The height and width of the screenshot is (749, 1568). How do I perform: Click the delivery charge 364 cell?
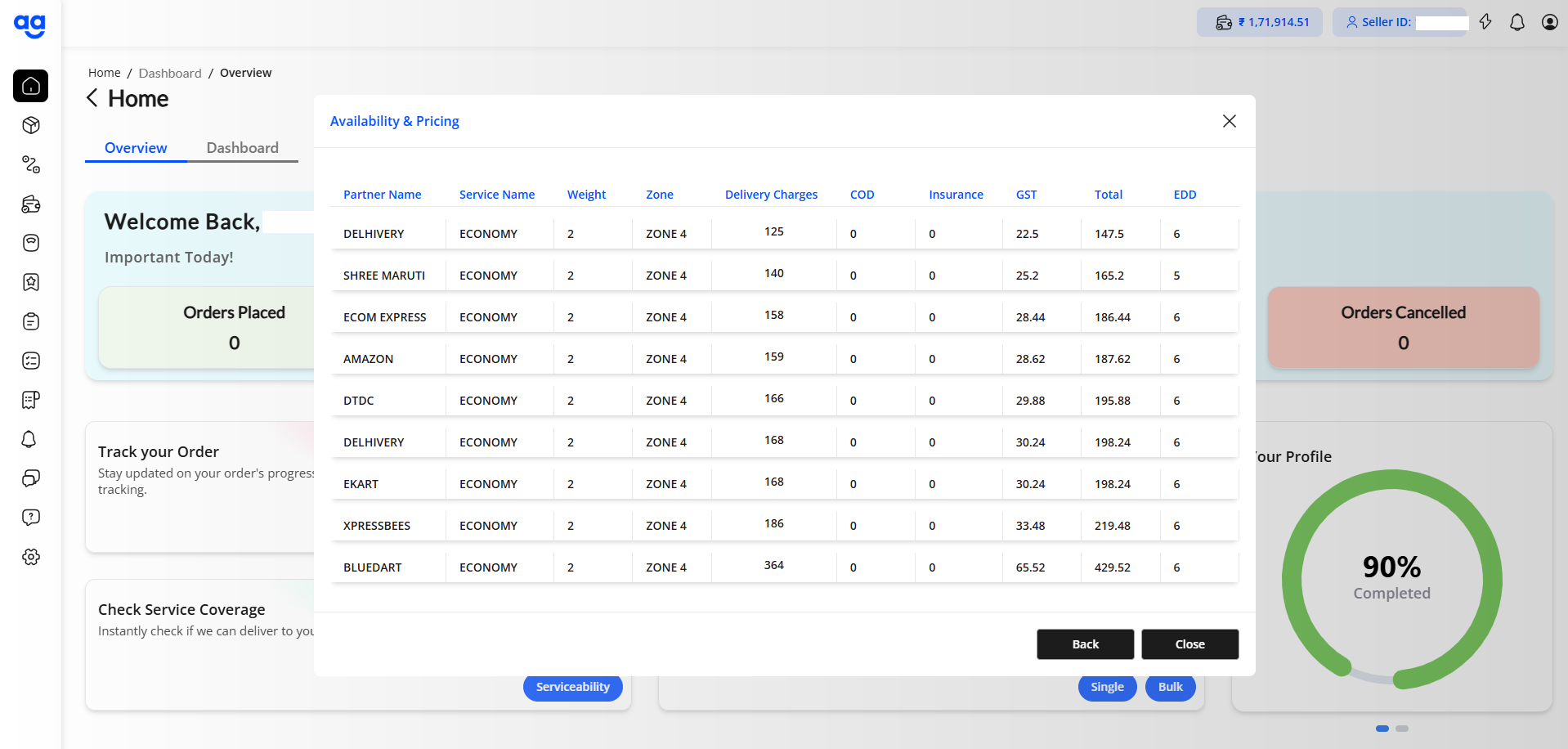pos(774,565)
